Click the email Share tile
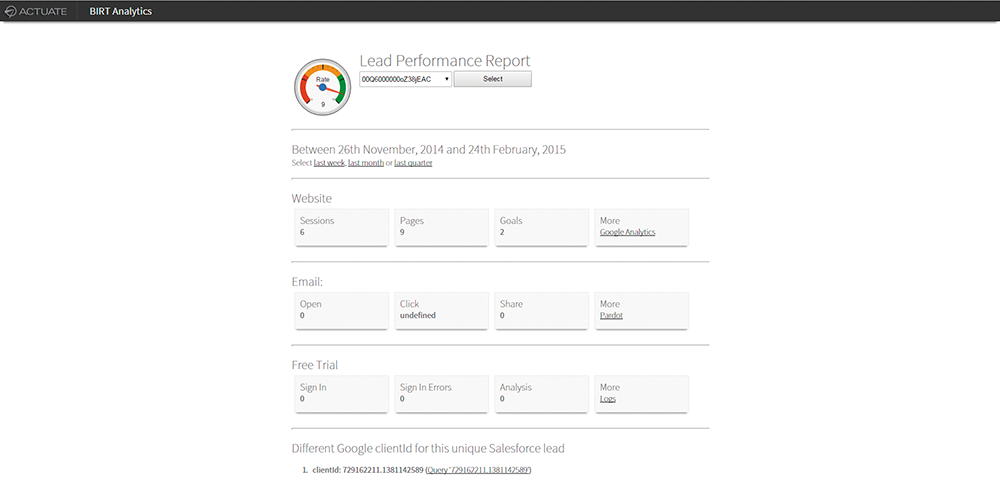 (541, 309)
